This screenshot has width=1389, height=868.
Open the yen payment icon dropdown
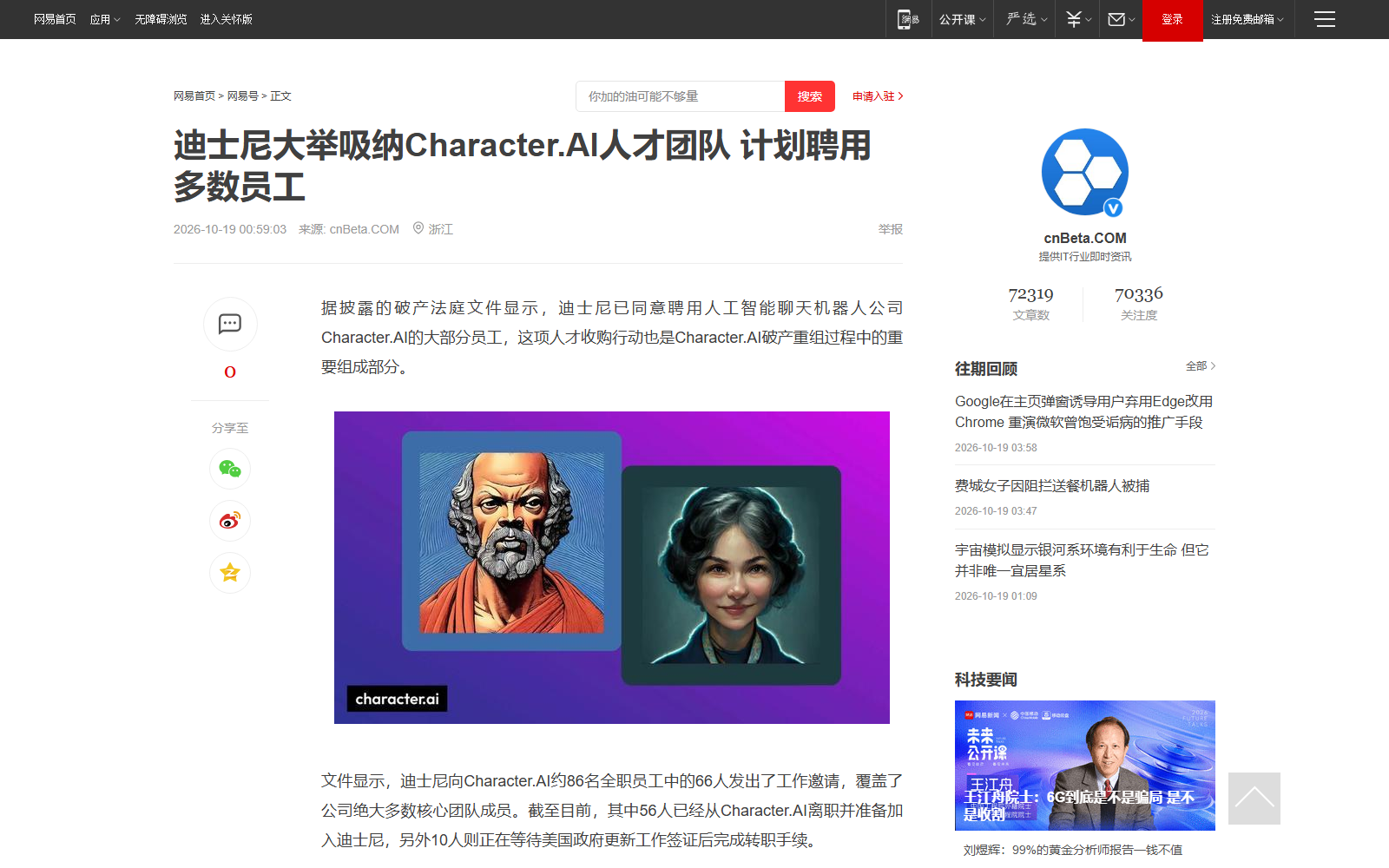(1078, 19)
